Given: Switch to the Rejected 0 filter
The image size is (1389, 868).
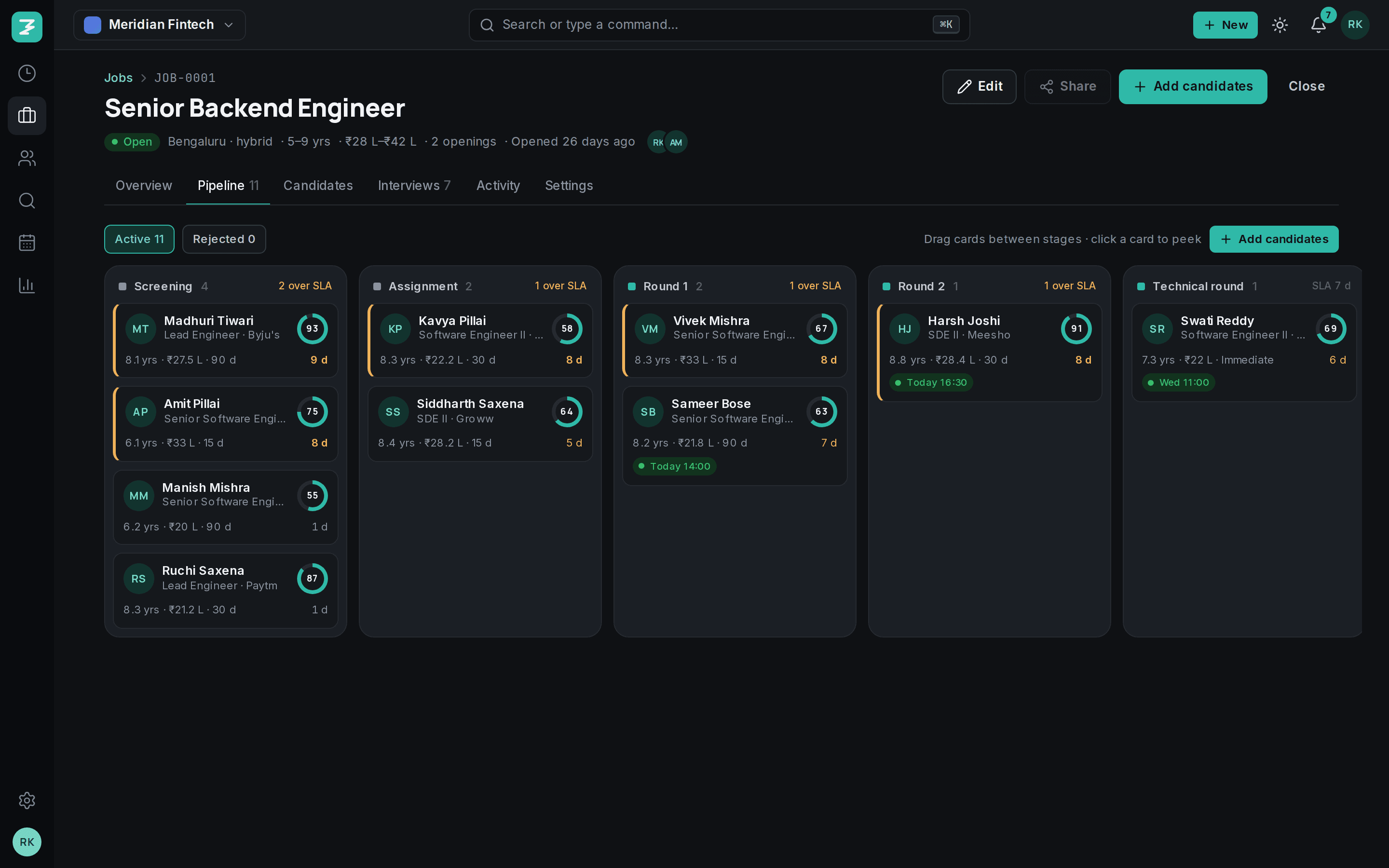Looking at the screenshot, I should 224,239.
